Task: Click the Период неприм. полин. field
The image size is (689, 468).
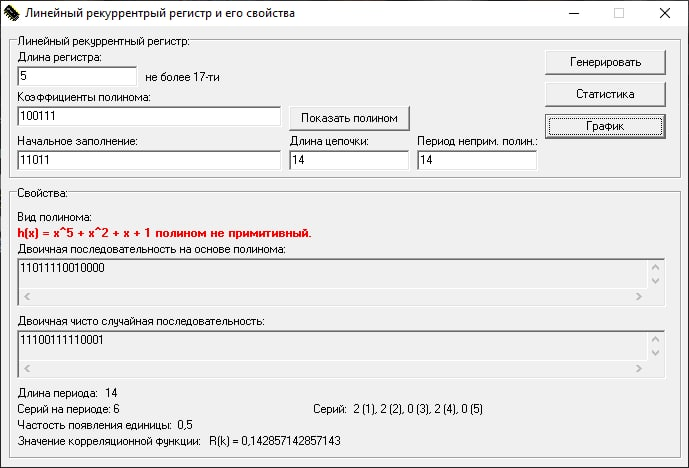Action: click(477, 160)
